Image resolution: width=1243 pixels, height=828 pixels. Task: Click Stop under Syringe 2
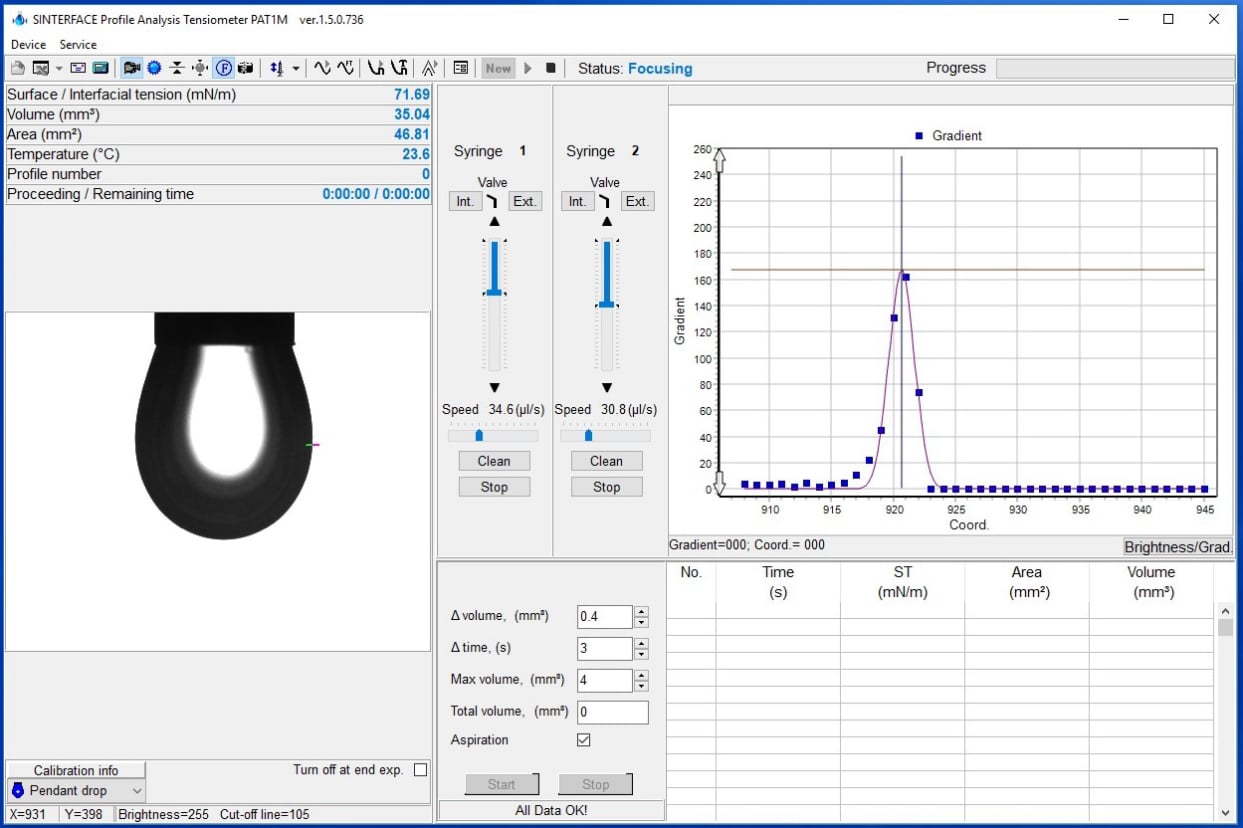pos(606,487)
